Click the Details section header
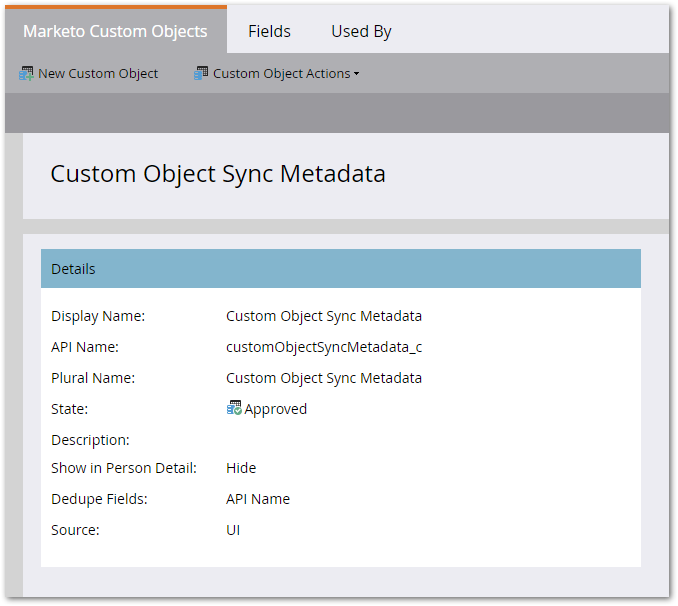The width and height of the screenshot is (678, 606). tap(340, 269)
